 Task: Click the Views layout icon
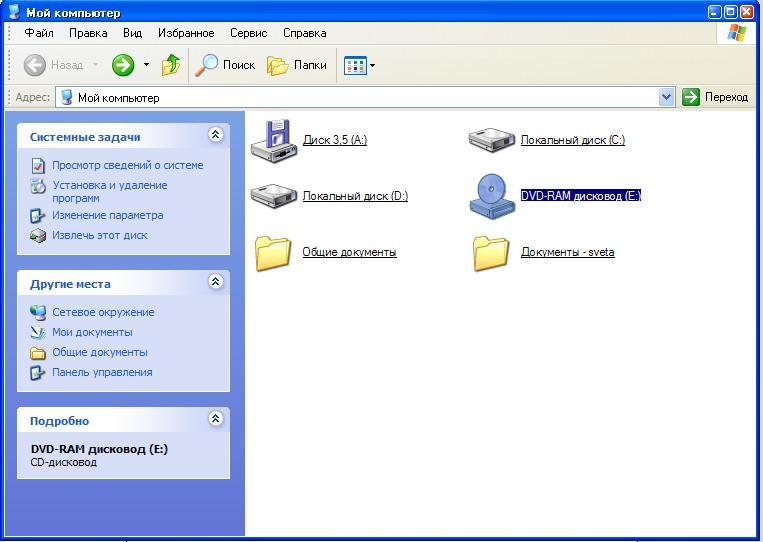(355, 65)
